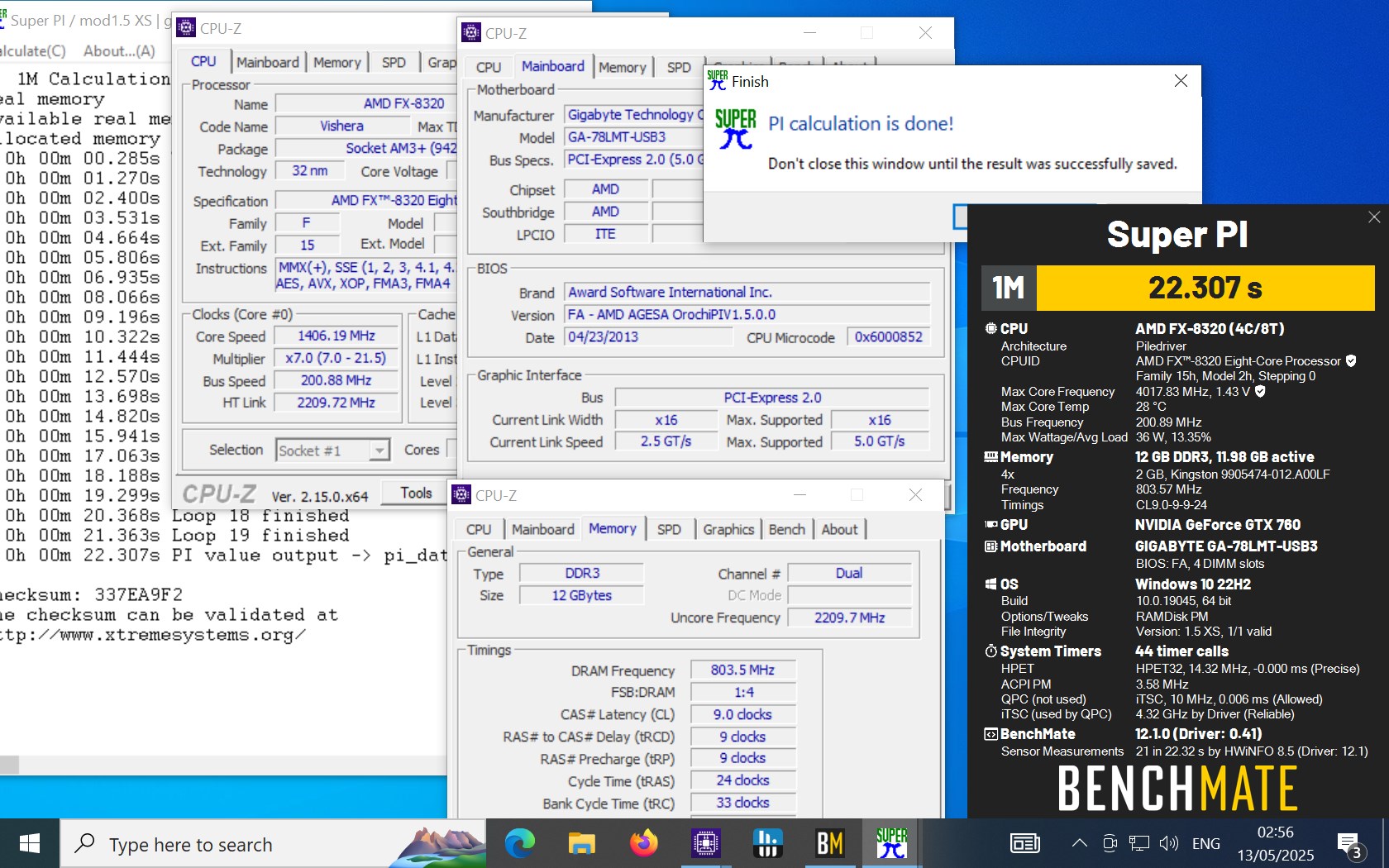Click the Super PI horizontal scrollbar
Screen dimensions: 1389x868
coord(223,765)
